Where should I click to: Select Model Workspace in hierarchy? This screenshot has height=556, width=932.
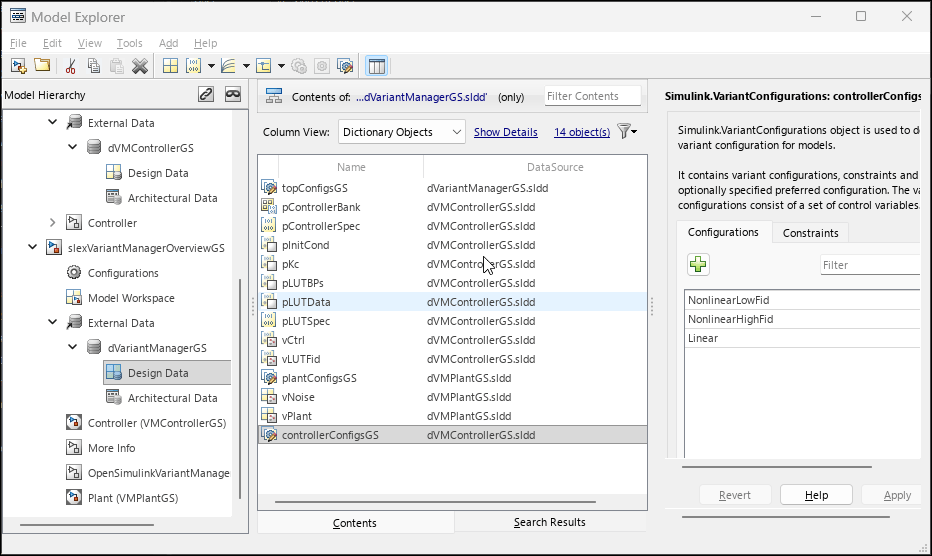point(131,298)
